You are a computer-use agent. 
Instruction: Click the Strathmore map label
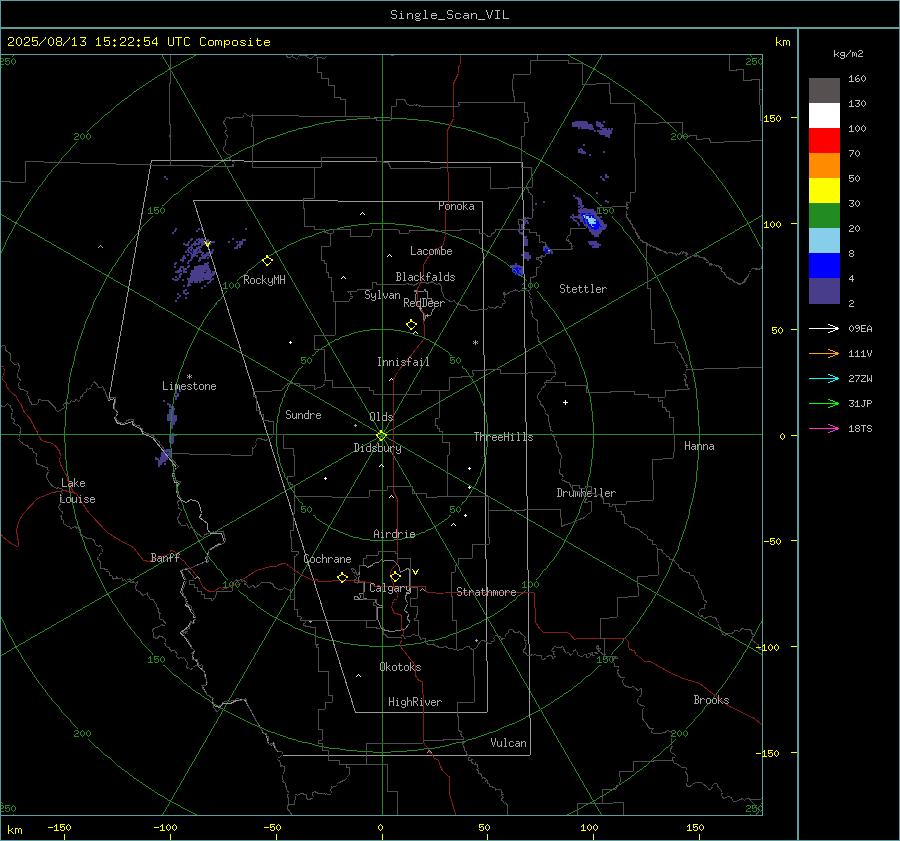pyautogui.click(x=486, y=592)
